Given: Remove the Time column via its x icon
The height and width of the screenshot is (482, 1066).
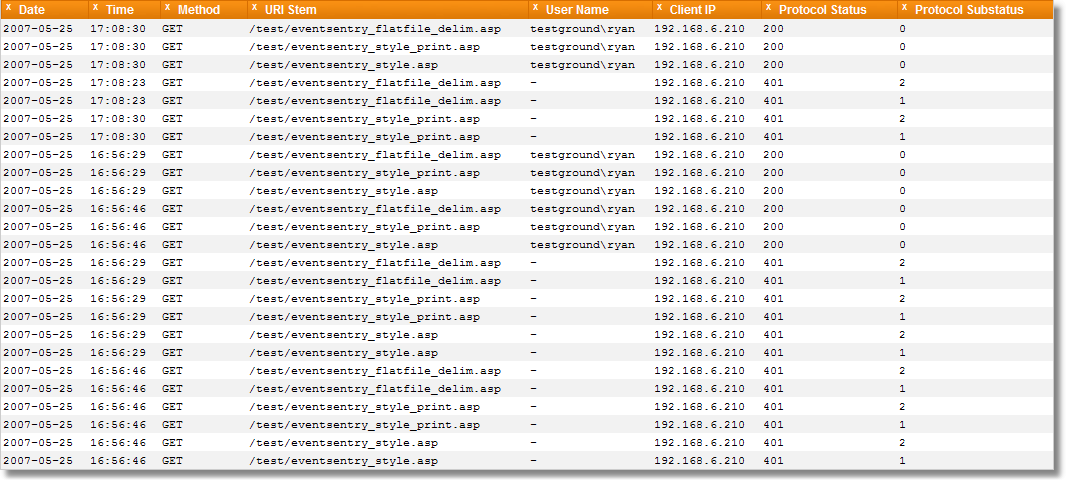Looking at the screenshot, I should [95, 7].
